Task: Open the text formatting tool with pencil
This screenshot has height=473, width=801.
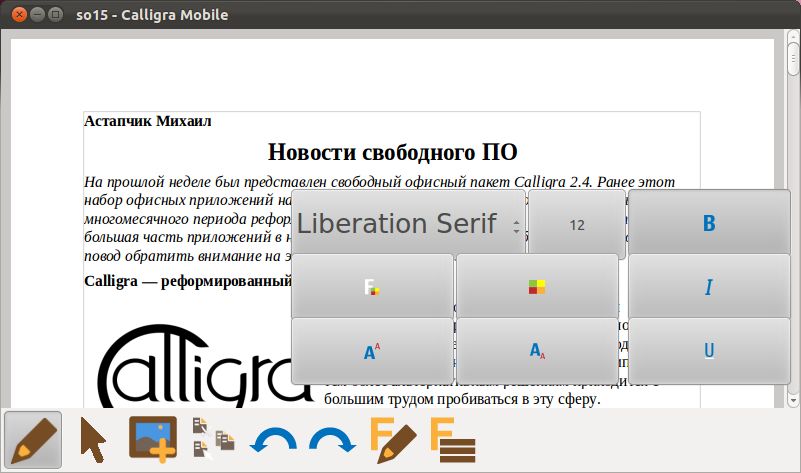Action: (x=393, y=440)
